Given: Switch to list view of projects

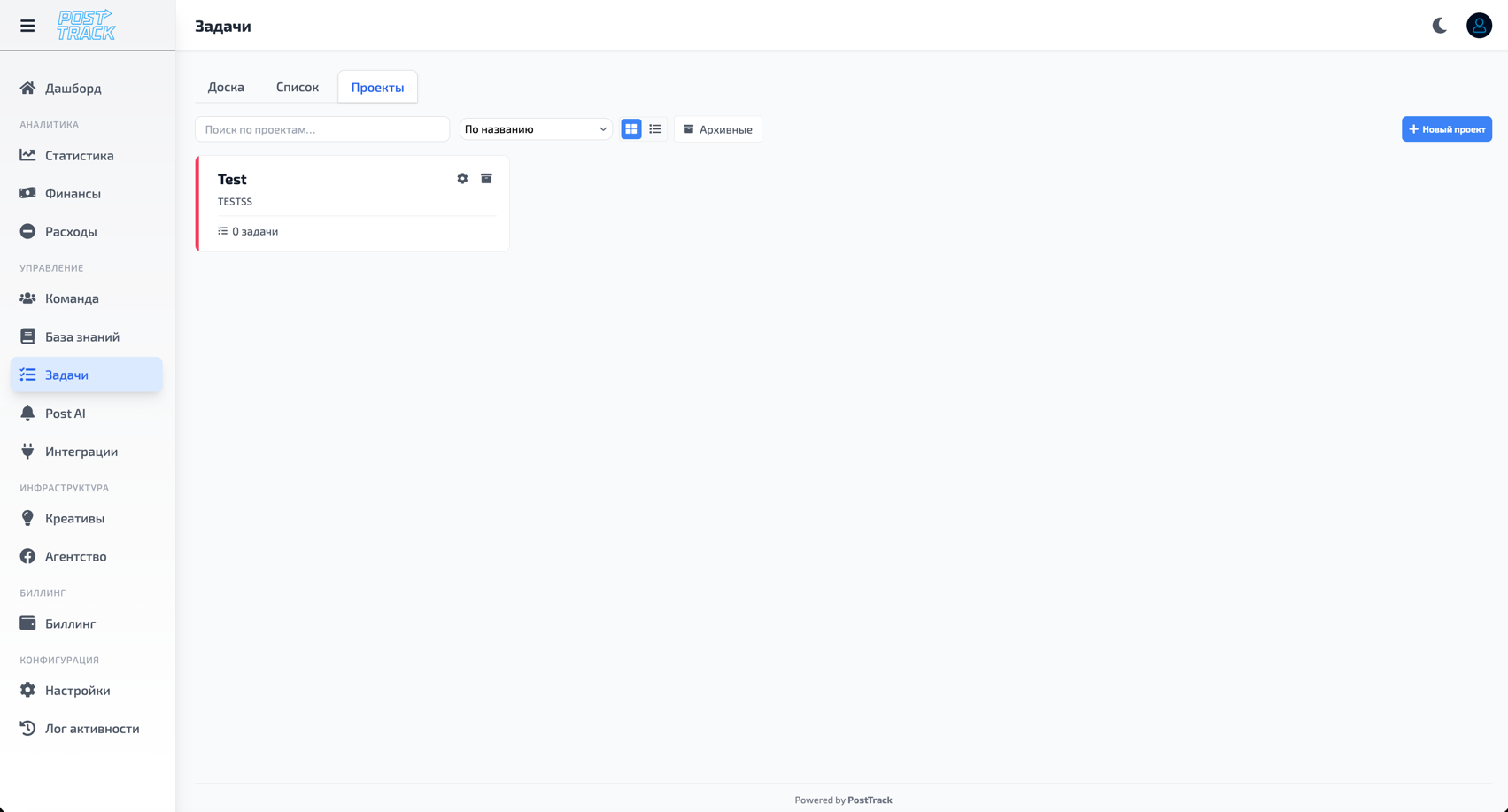Looking at the screenshot, I should (x=655, y=128).
